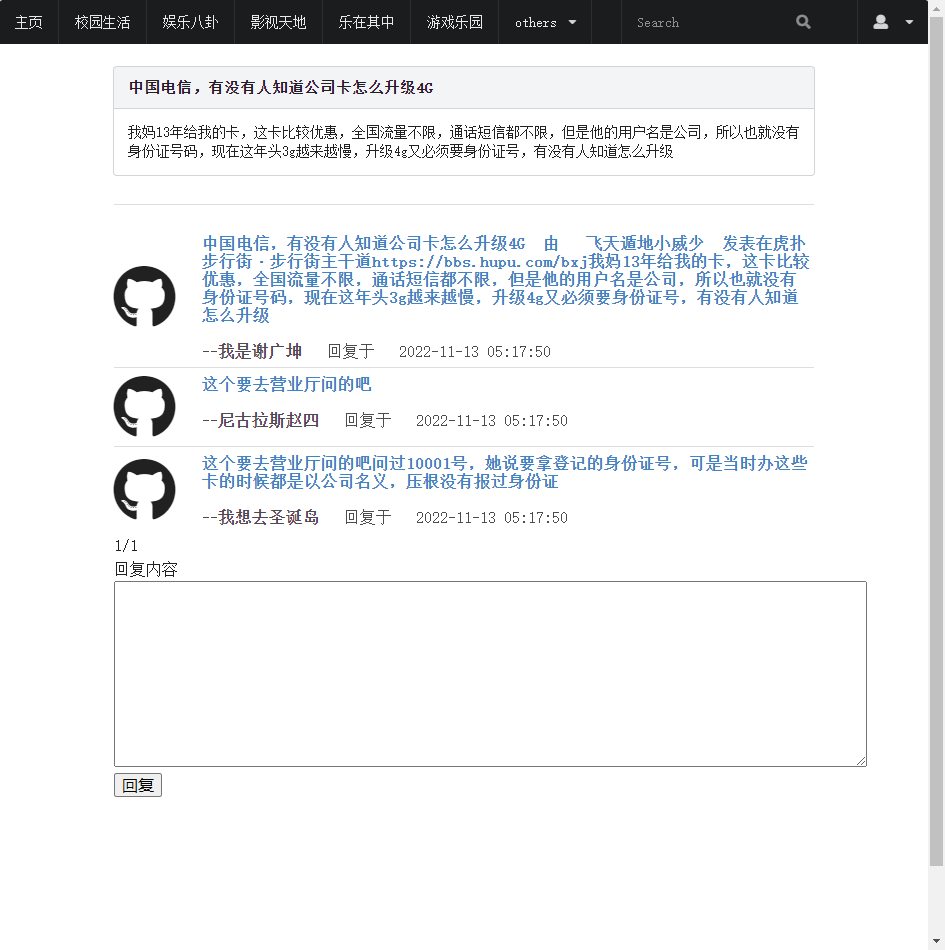The width and height of the screenshot is (945, 950).
Task: Open the user account icon in the navbar
Action: pyautogui.click(x=879, y=22)
